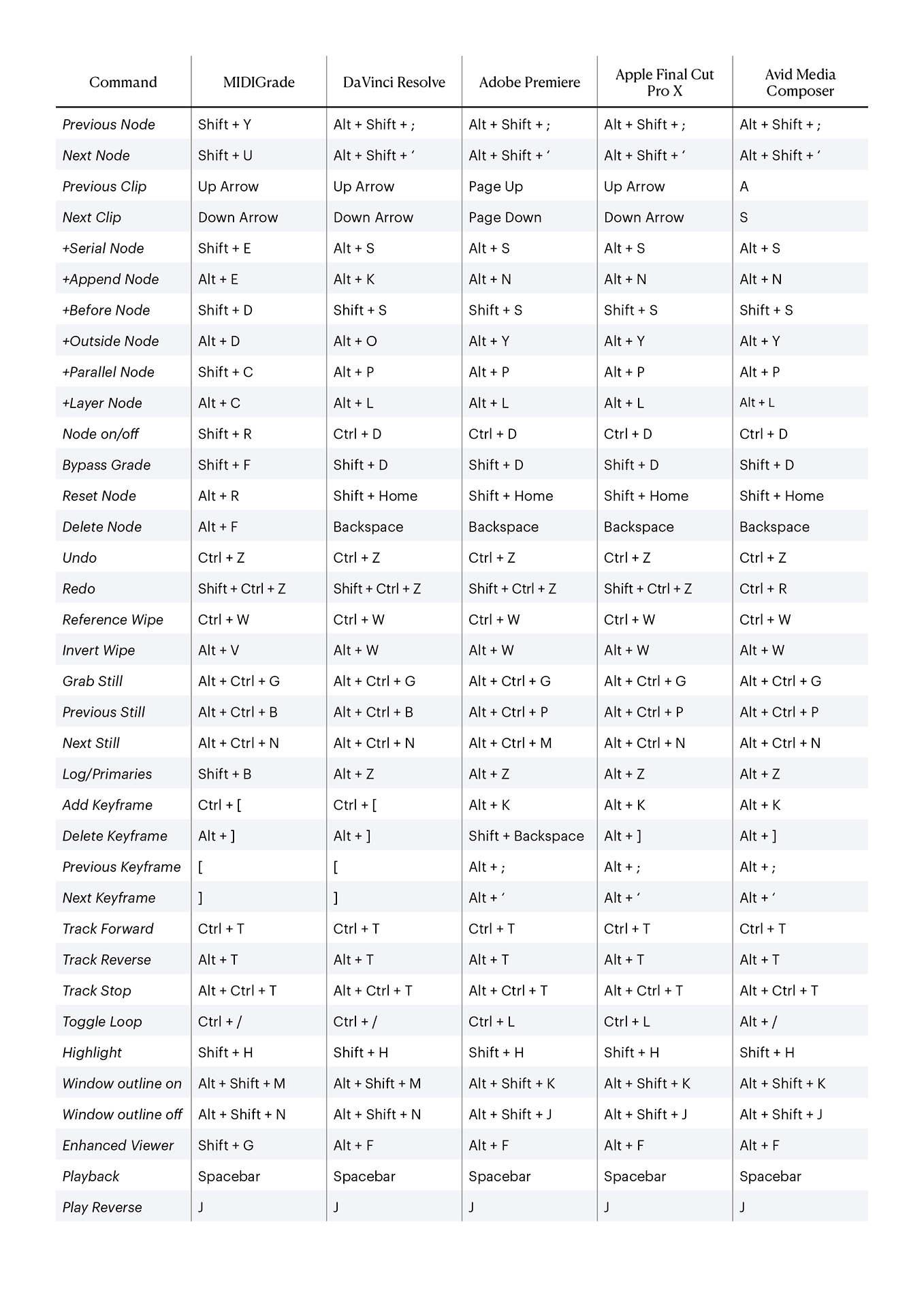Click MIDIGrade's Spacebar cell in Playback row
The height and width of the screenshot is (1308, 924).
coord(229,1177)
